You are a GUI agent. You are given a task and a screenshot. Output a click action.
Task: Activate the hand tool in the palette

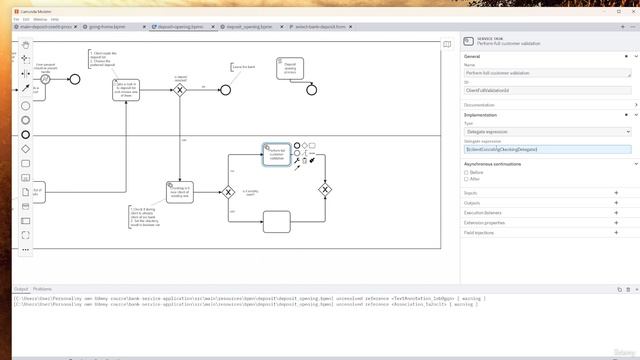[25, 45]
